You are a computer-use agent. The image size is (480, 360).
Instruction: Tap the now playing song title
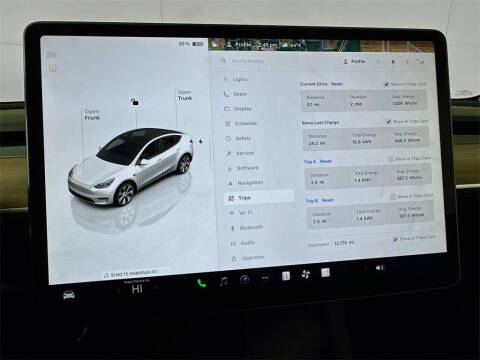click(134, 273)
